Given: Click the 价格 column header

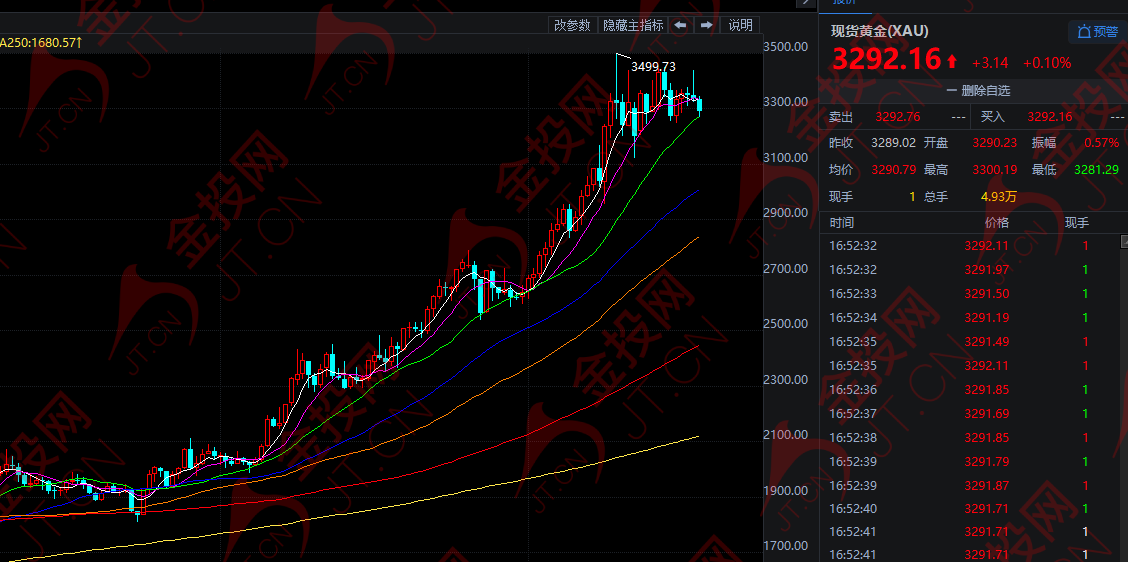Looking at the screenshot, I should point(997,223).
